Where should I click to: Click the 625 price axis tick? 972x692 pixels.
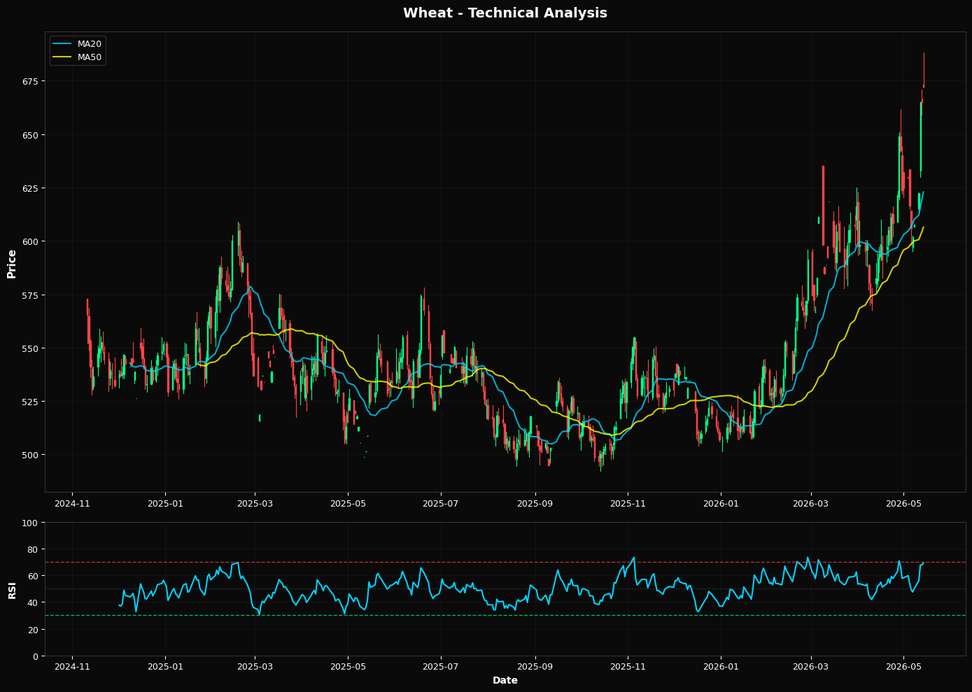[32, 188]
